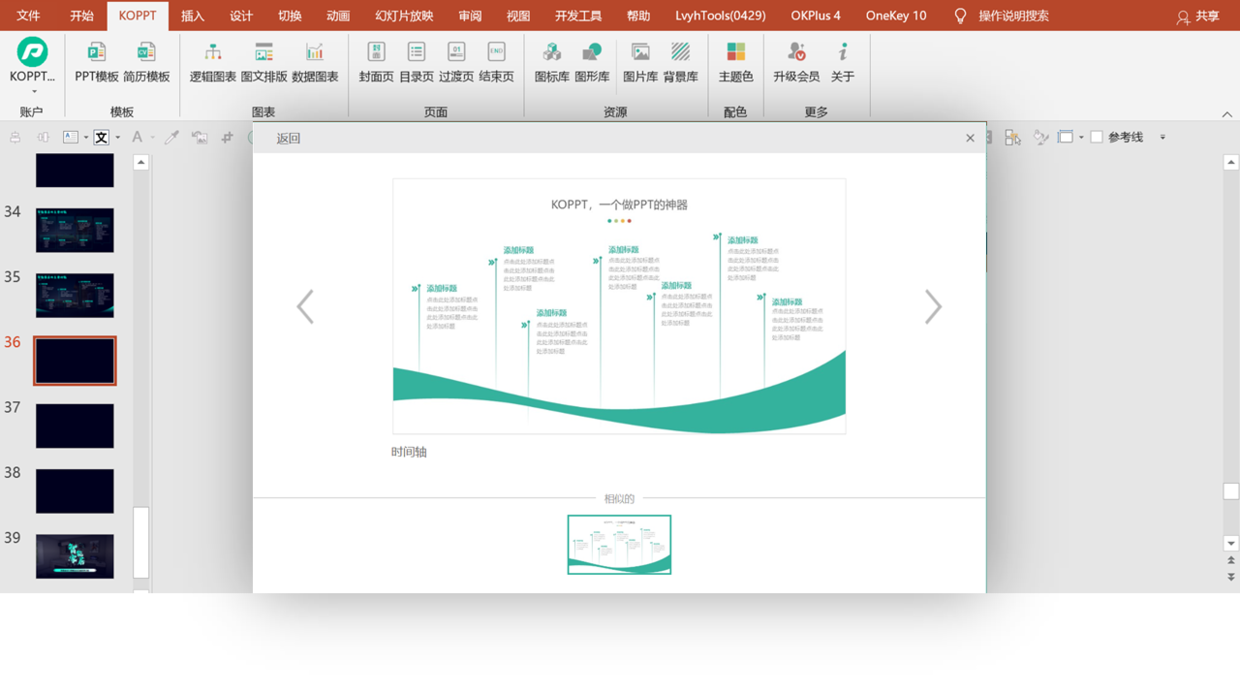Screen dimensions: 1240x695
Task: Switch to the OKPlus 4 tab
Action: tap(815, 16)
